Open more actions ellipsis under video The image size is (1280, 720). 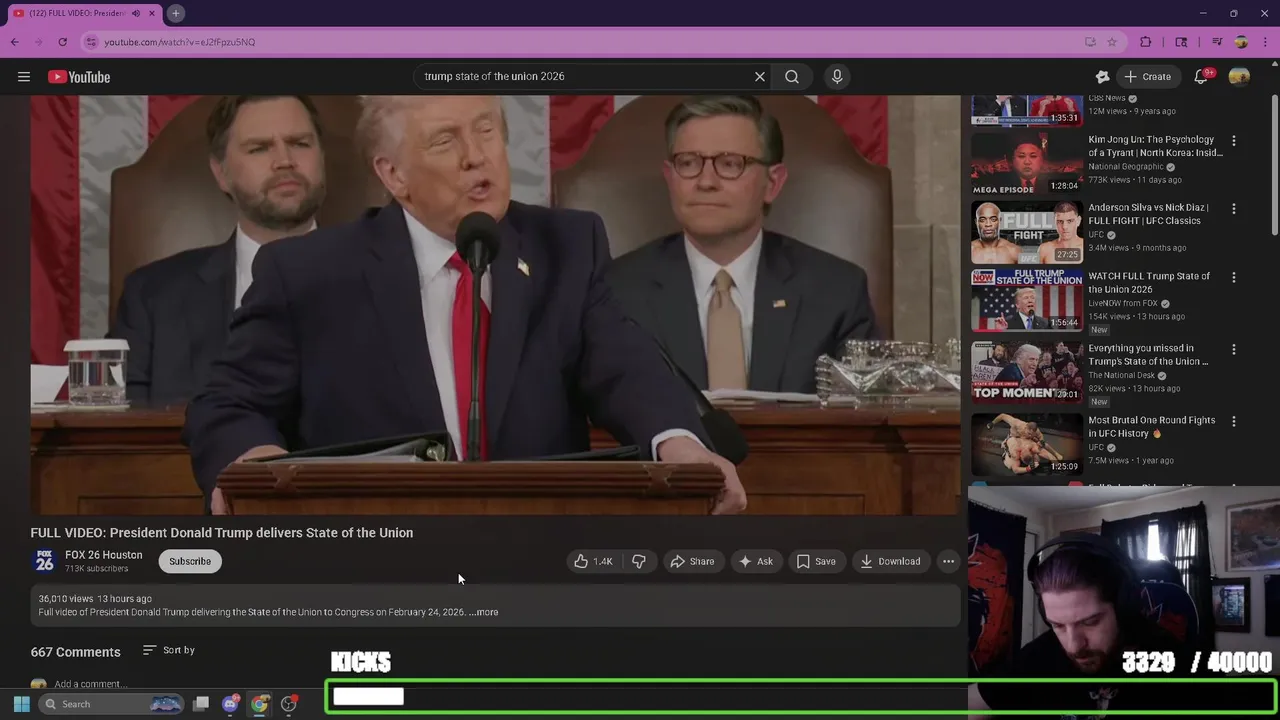948,561
